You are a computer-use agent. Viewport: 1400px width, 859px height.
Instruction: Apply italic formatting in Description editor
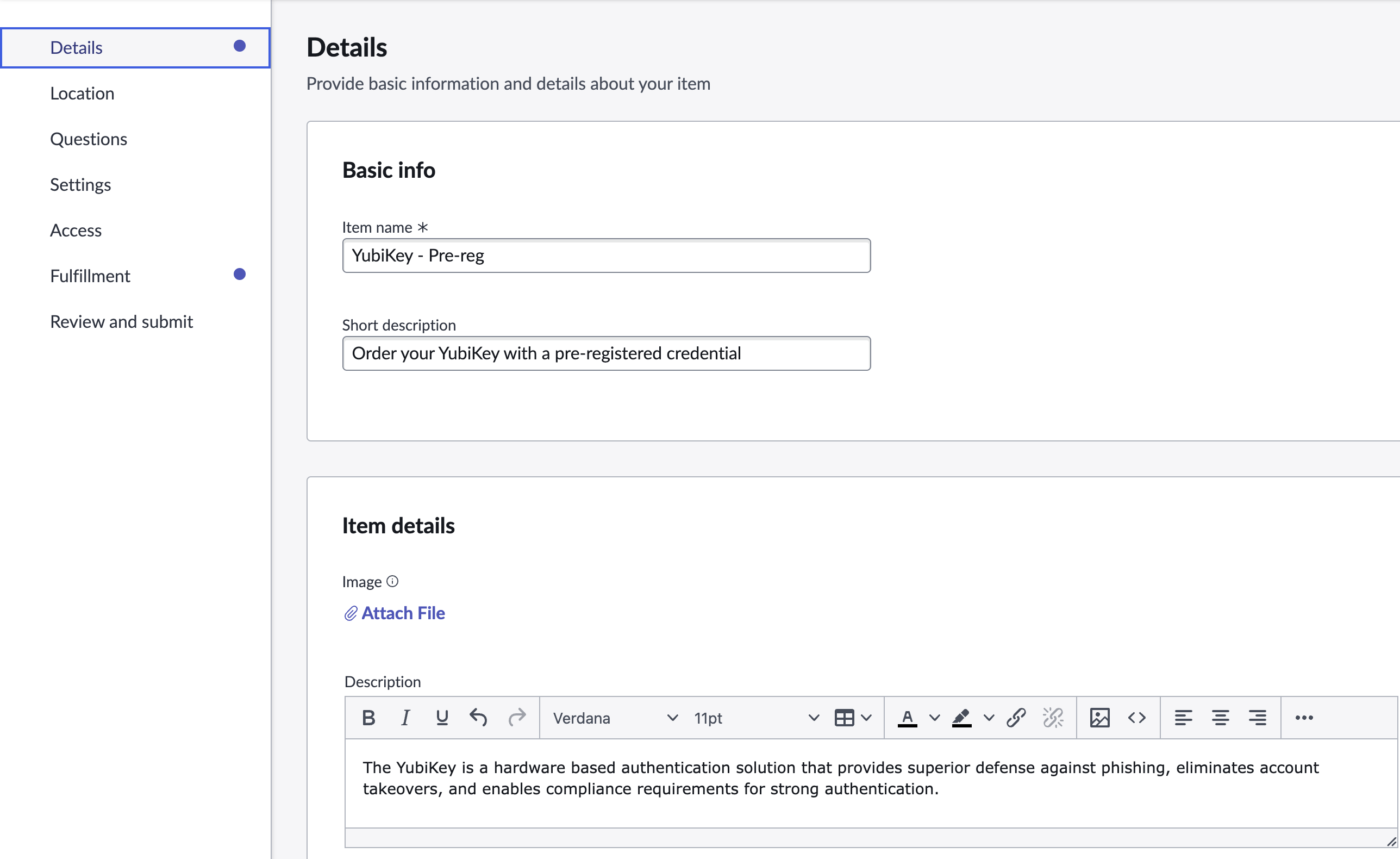405,718
